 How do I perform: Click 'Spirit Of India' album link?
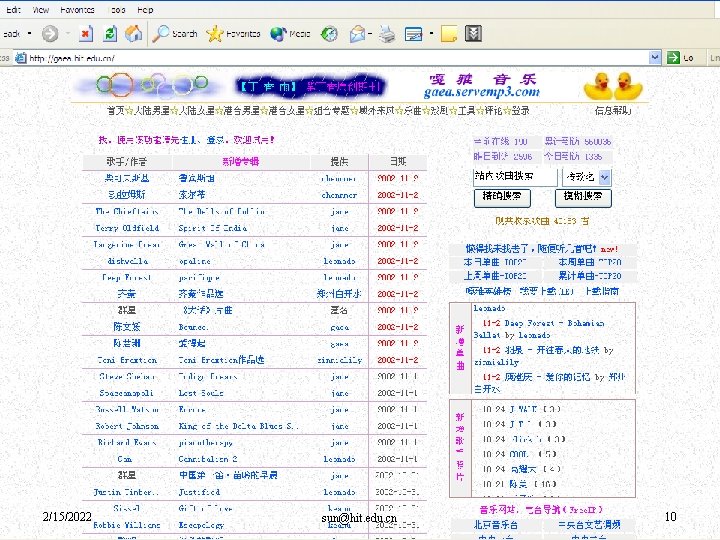coord(213,228)
